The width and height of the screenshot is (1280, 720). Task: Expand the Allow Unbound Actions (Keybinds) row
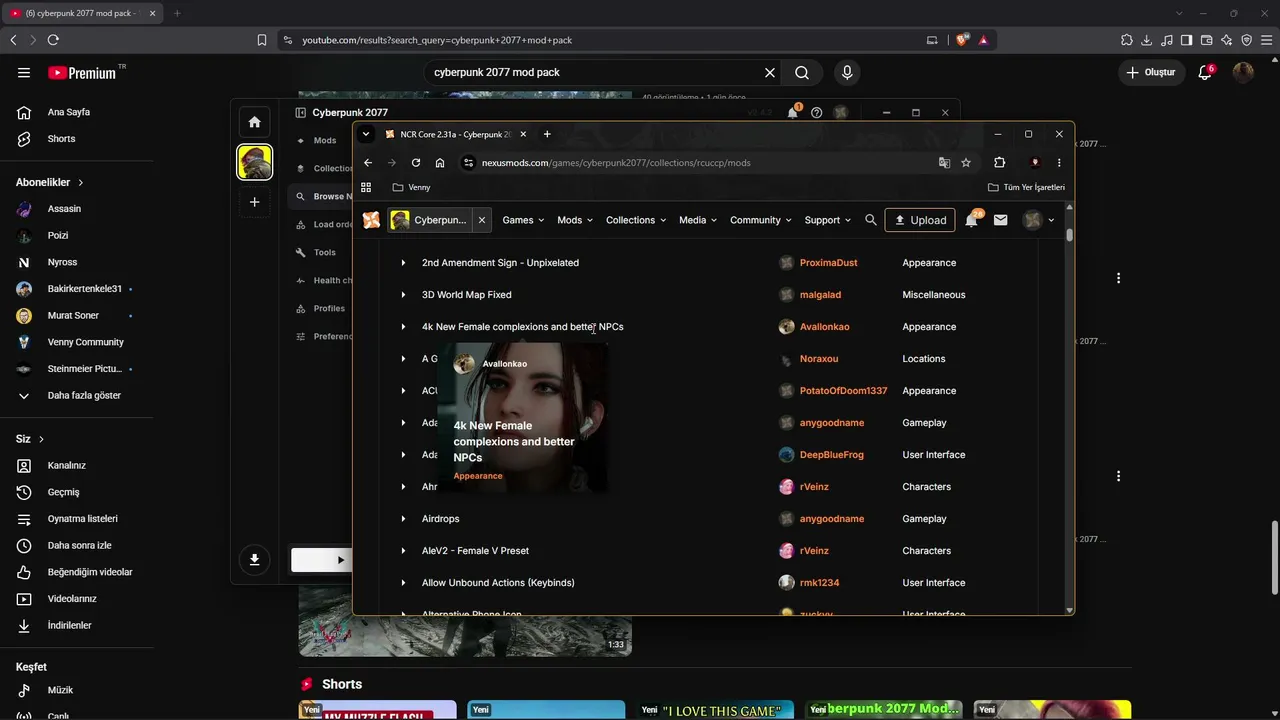pos(403,583)
